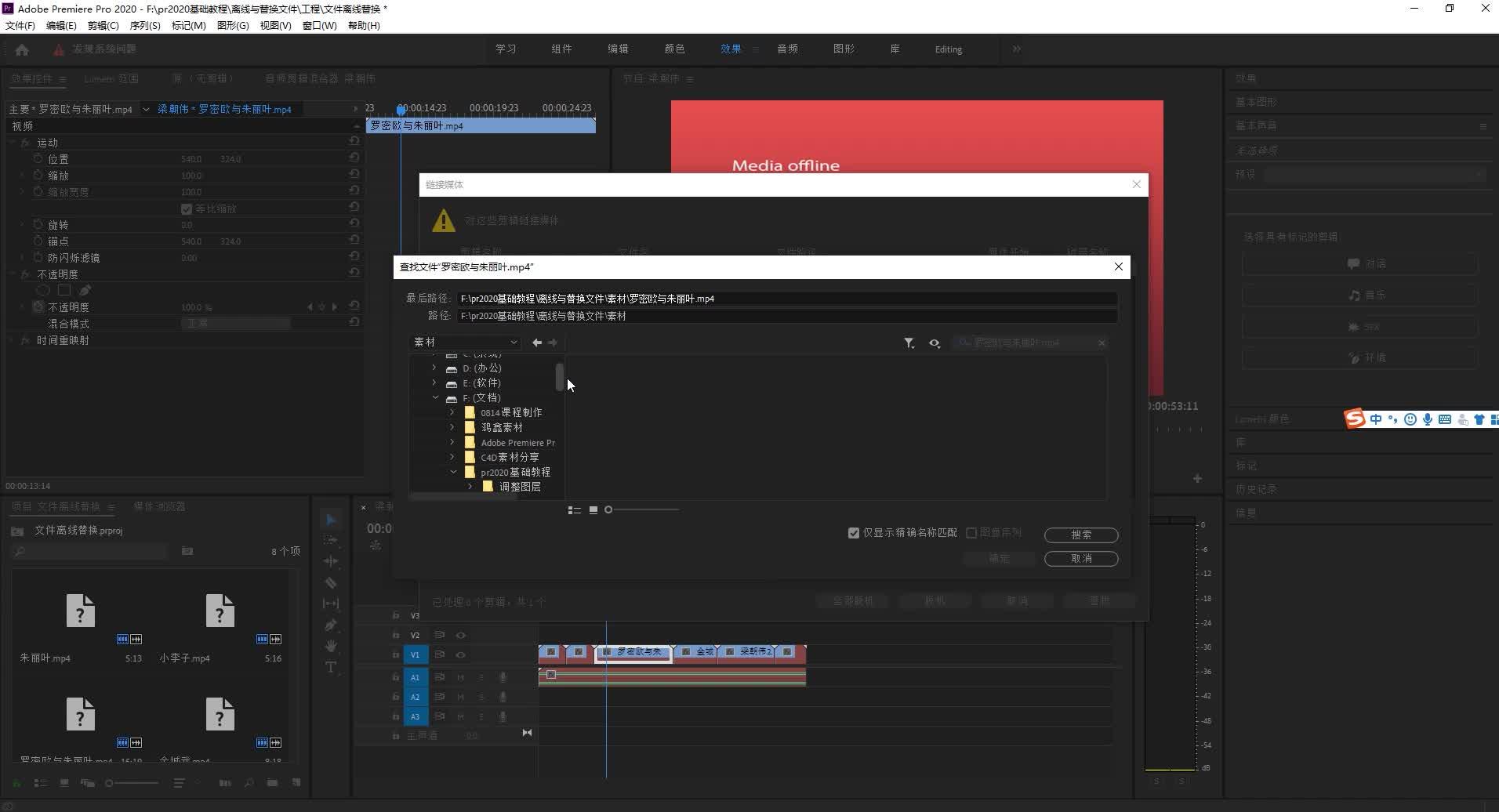Reset the 位置 parameter
1499x812 pixels.
coord(354,158)
